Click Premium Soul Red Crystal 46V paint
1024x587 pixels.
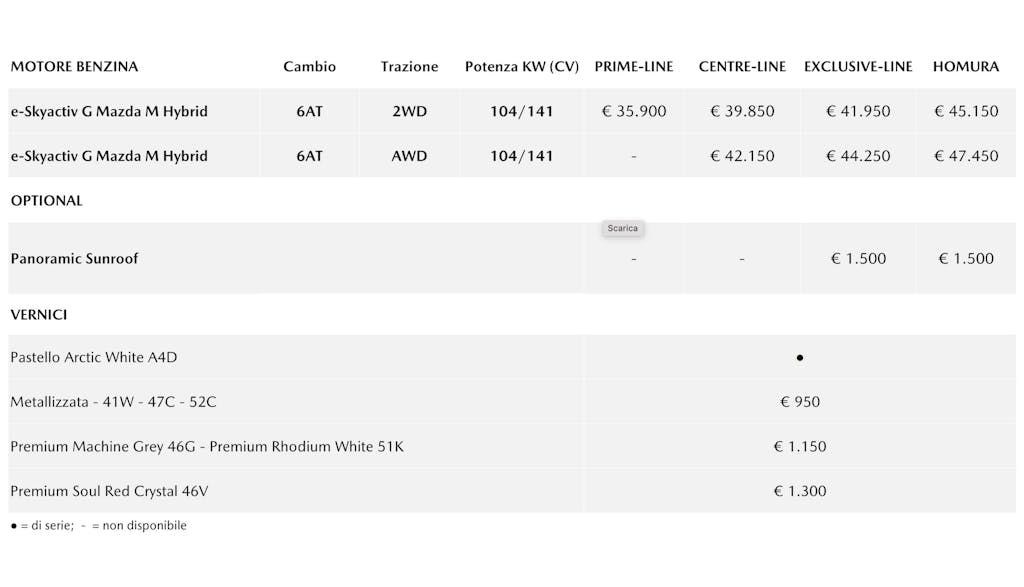point(109,491)
